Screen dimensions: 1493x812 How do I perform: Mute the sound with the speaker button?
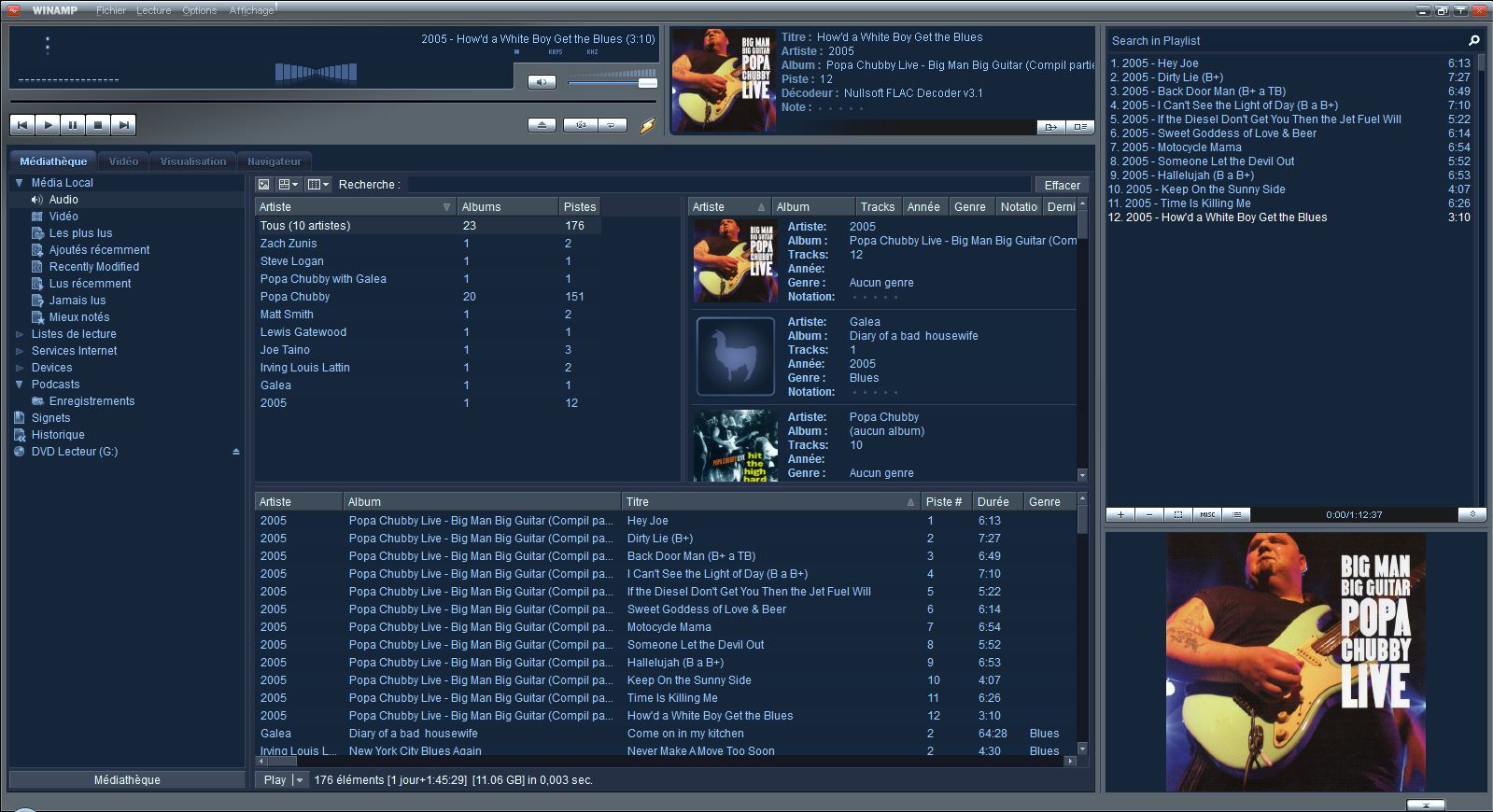coord(542,82)
